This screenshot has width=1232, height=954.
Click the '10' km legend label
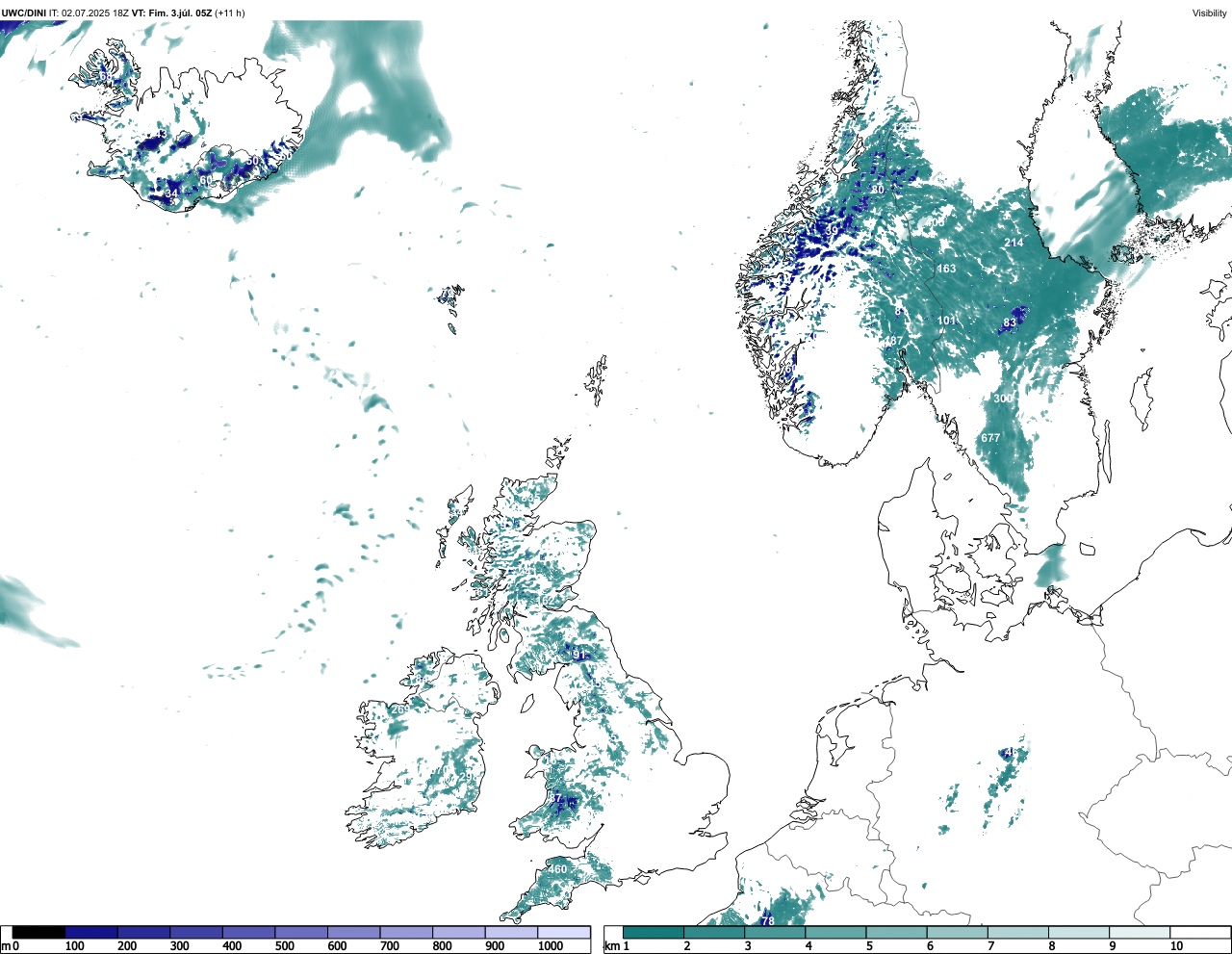tap(1176, 946)
